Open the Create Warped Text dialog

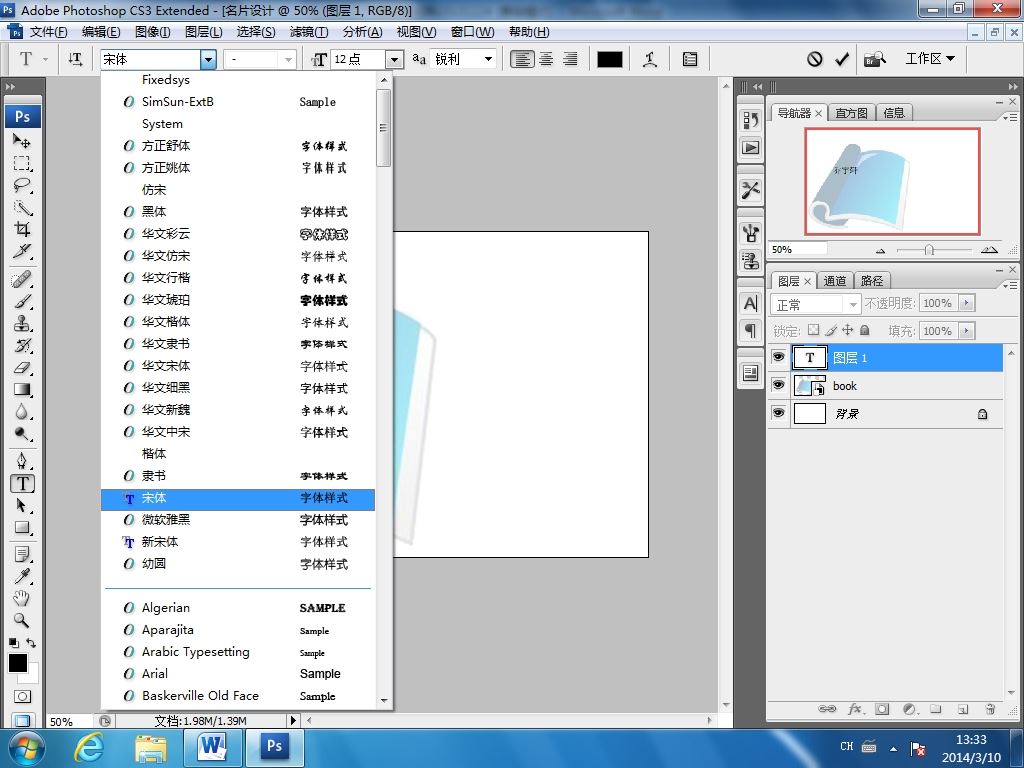click(x=650, y=59)
